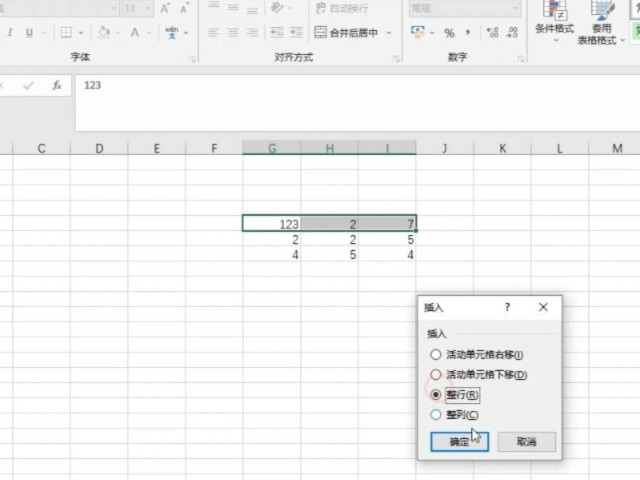Increase font size with the larger A icon
The image size is (640, 480).
[165, 8]
